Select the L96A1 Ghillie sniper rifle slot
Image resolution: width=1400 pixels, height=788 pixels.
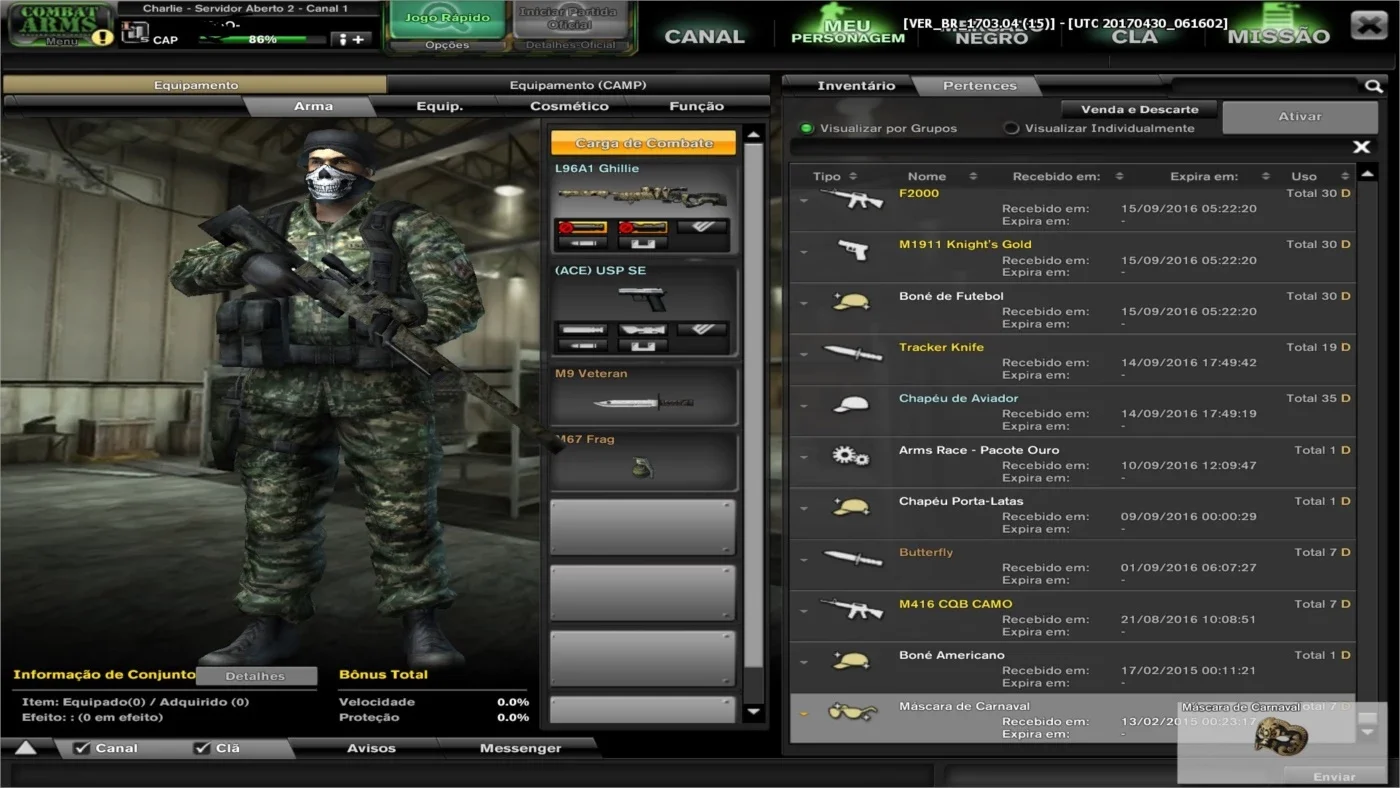645,207
